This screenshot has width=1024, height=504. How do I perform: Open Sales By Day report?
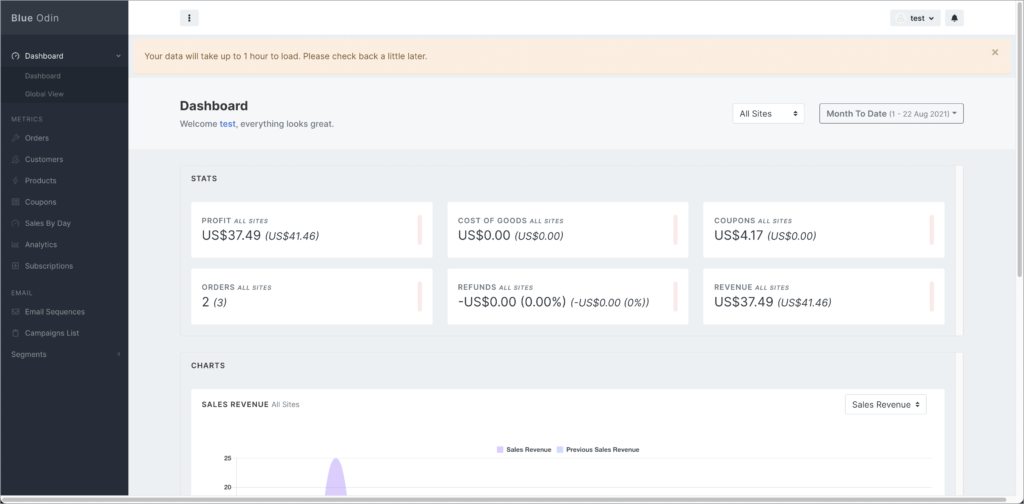click(48, 223)
